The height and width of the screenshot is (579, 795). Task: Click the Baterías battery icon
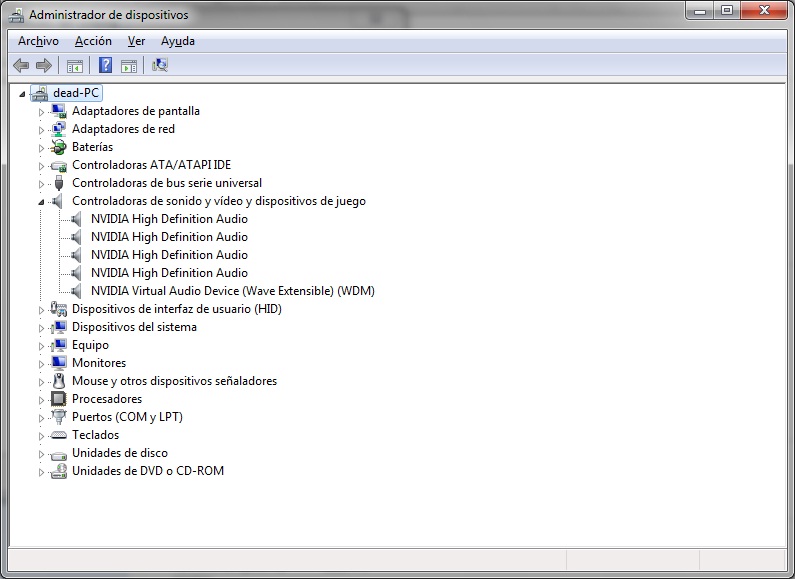59,147
